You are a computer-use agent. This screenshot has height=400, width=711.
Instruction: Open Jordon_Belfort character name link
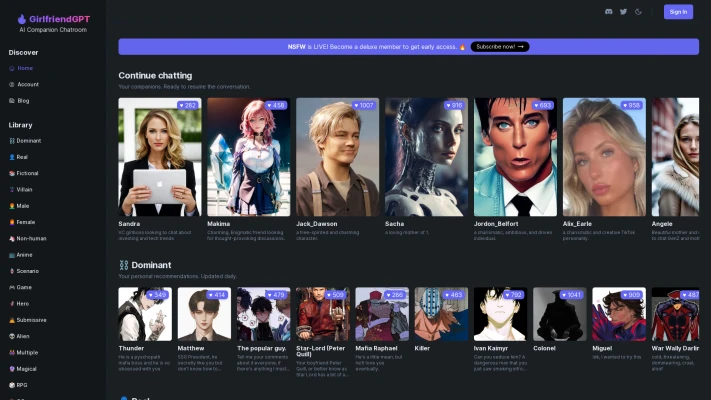tap(496, 224)
